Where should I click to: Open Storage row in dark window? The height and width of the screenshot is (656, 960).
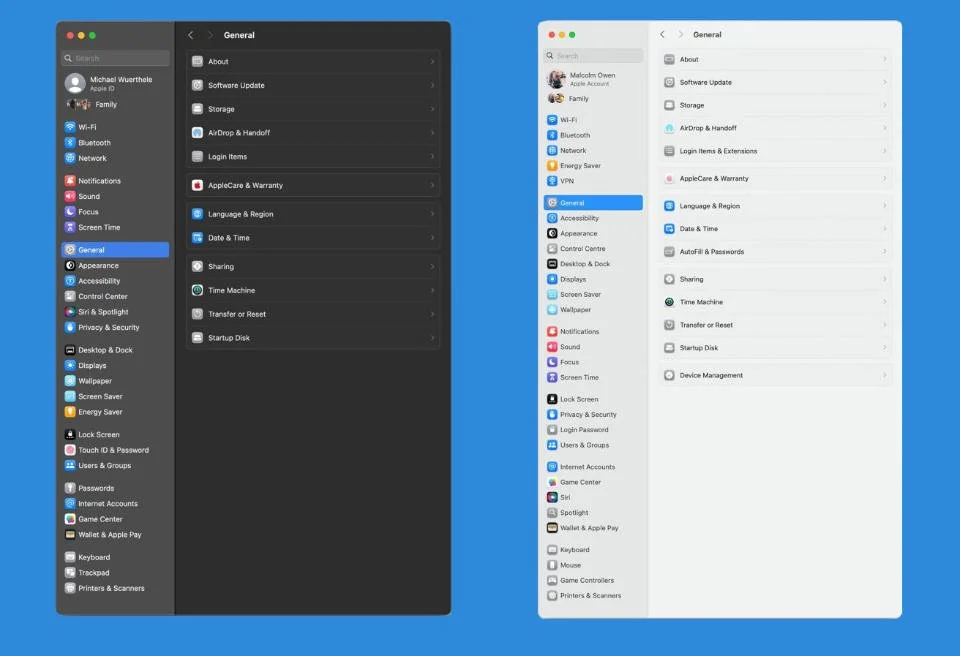point(313,109)
